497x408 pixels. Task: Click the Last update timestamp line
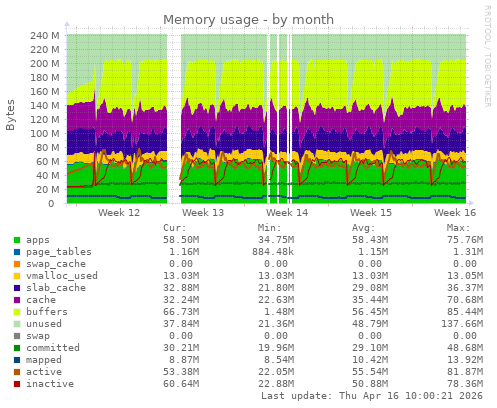(372, 396)
